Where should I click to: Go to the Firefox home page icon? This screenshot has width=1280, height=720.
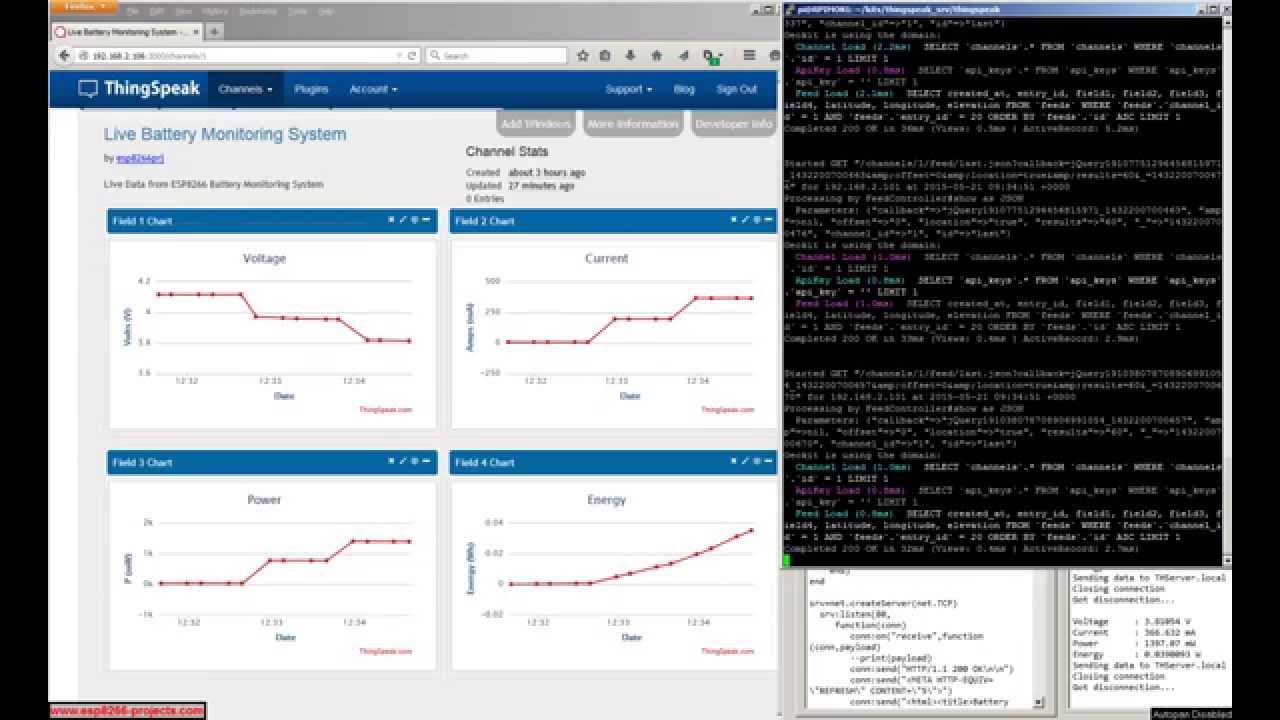click(657, 56)
